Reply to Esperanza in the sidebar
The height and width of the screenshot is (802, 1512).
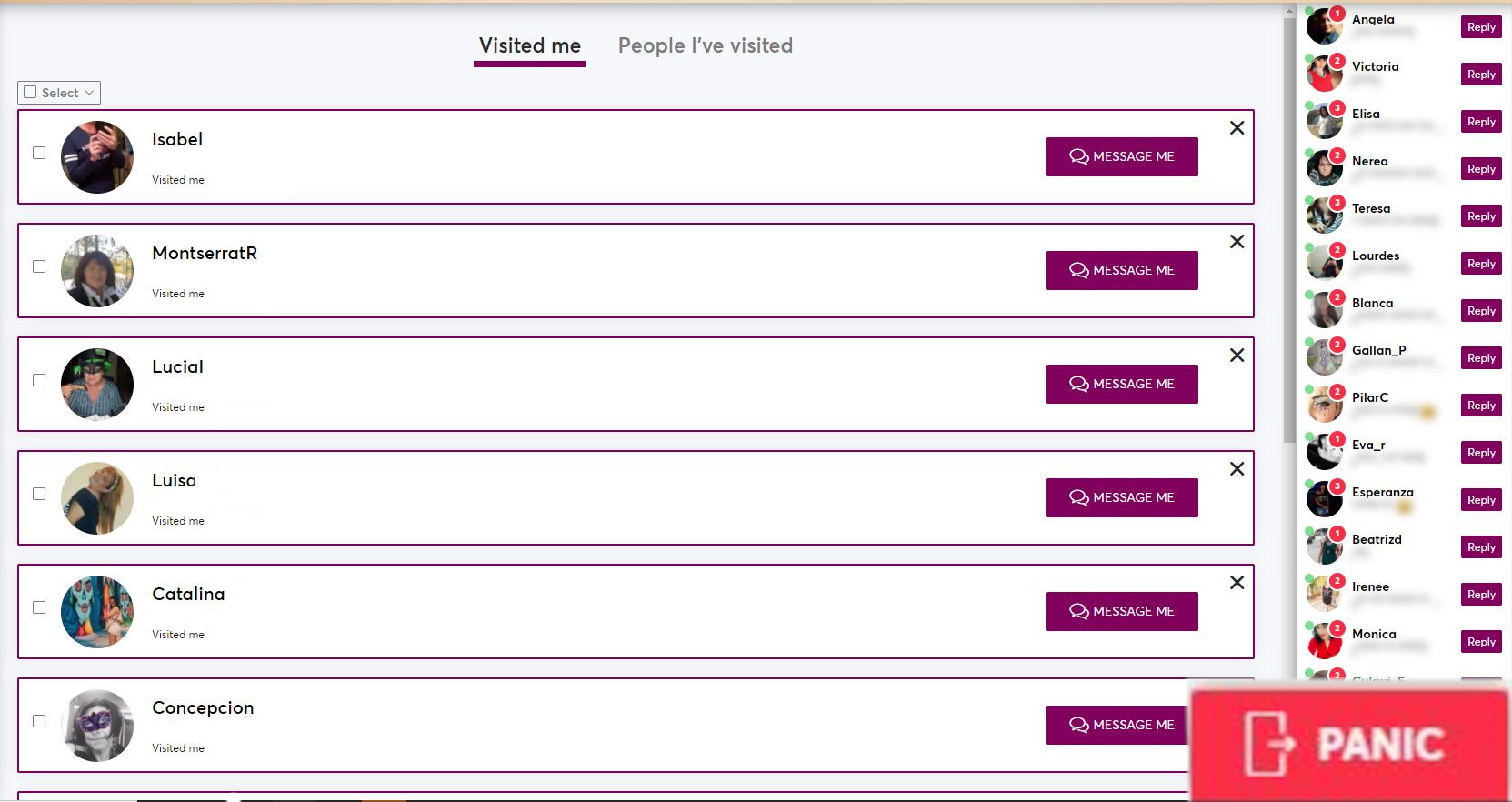(1480, 500)
